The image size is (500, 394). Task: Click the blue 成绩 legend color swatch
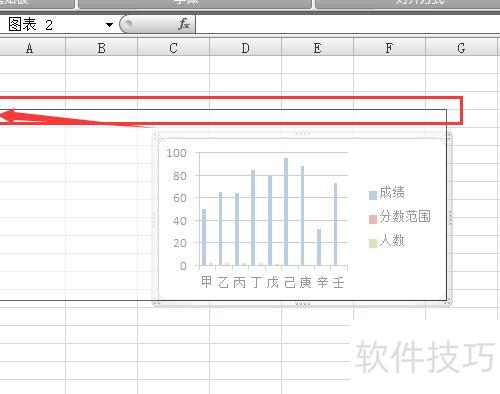pyautogui.click(x=373, y=195)
